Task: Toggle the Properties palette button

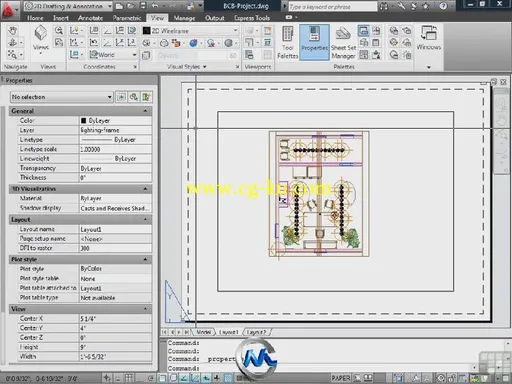Action: pyautogui.click(x=314, y=42)
